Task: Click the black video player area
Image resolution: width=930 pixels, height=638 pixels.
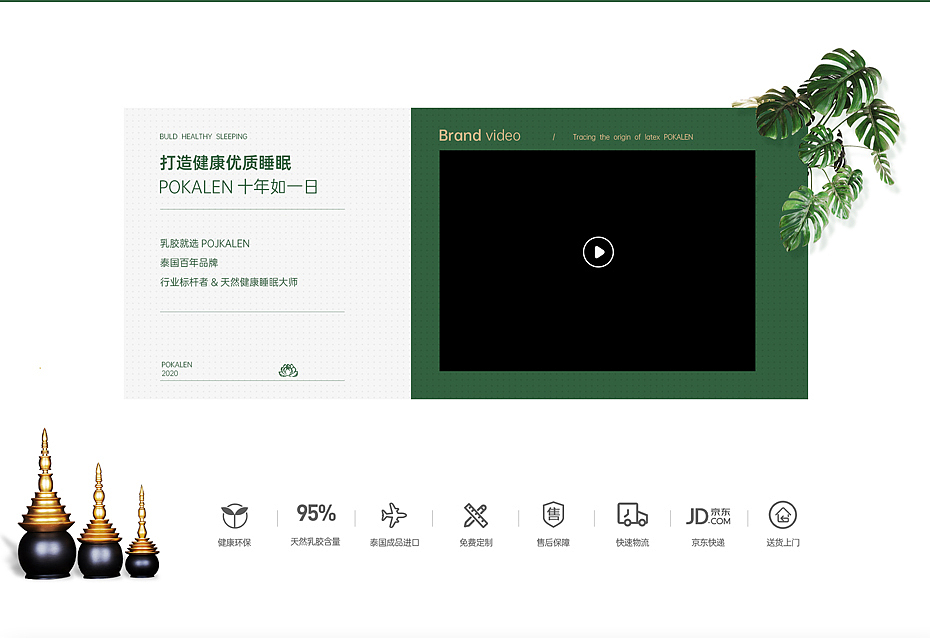Action: point(597,260)
